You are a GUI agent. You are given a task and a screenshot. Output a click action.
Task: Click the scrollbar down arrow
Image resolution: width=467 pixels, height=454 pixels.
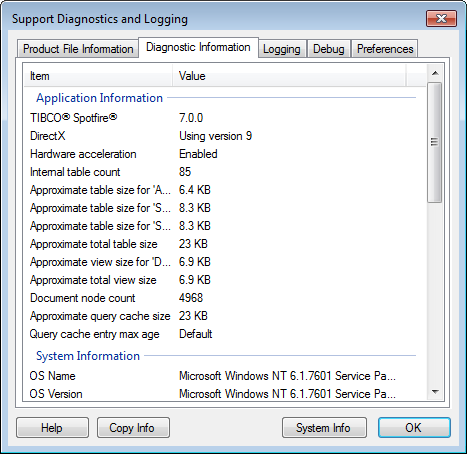click(435, 392)
